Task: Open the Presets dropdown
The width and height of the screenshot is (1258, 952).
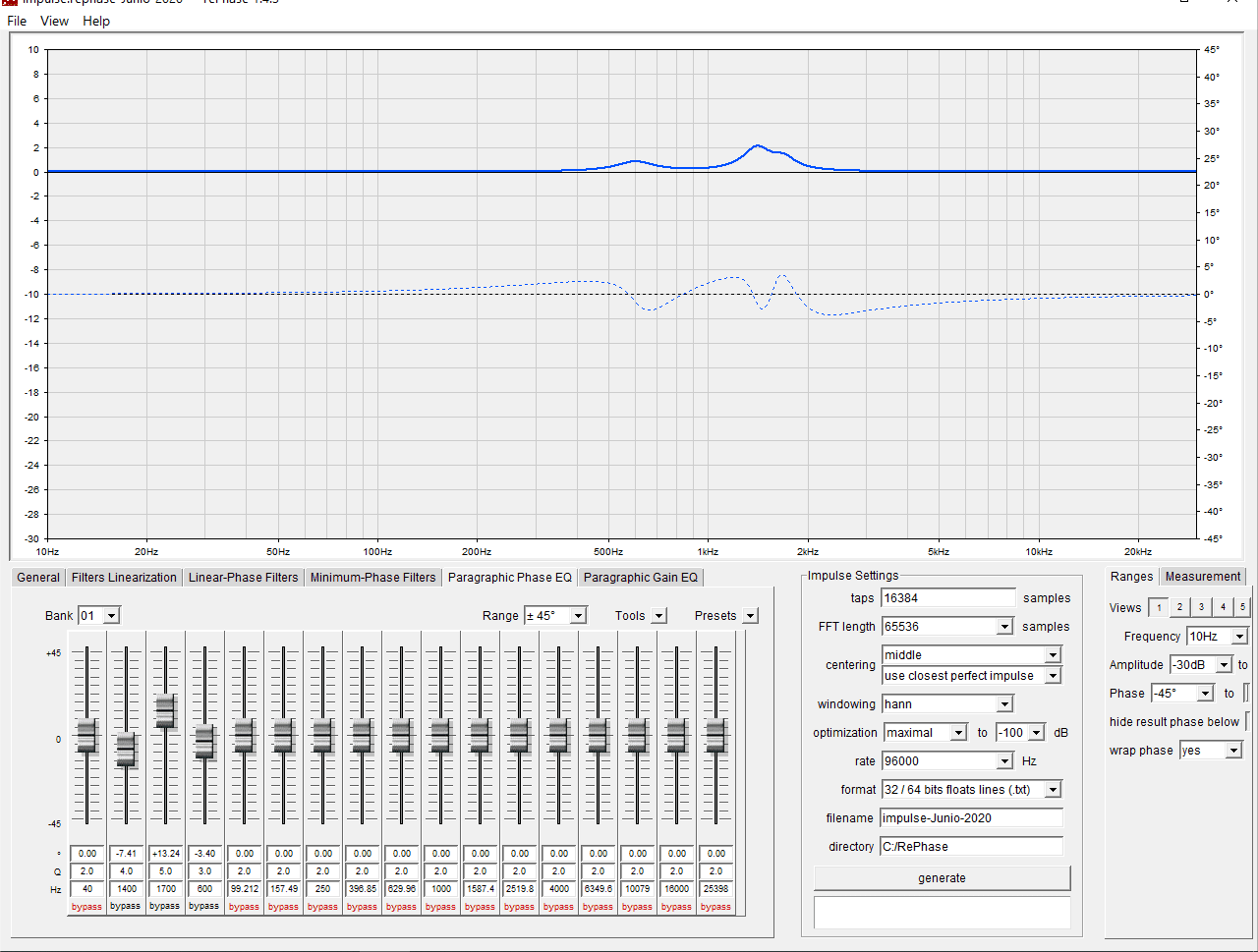Action: click(x=750, y=616)
